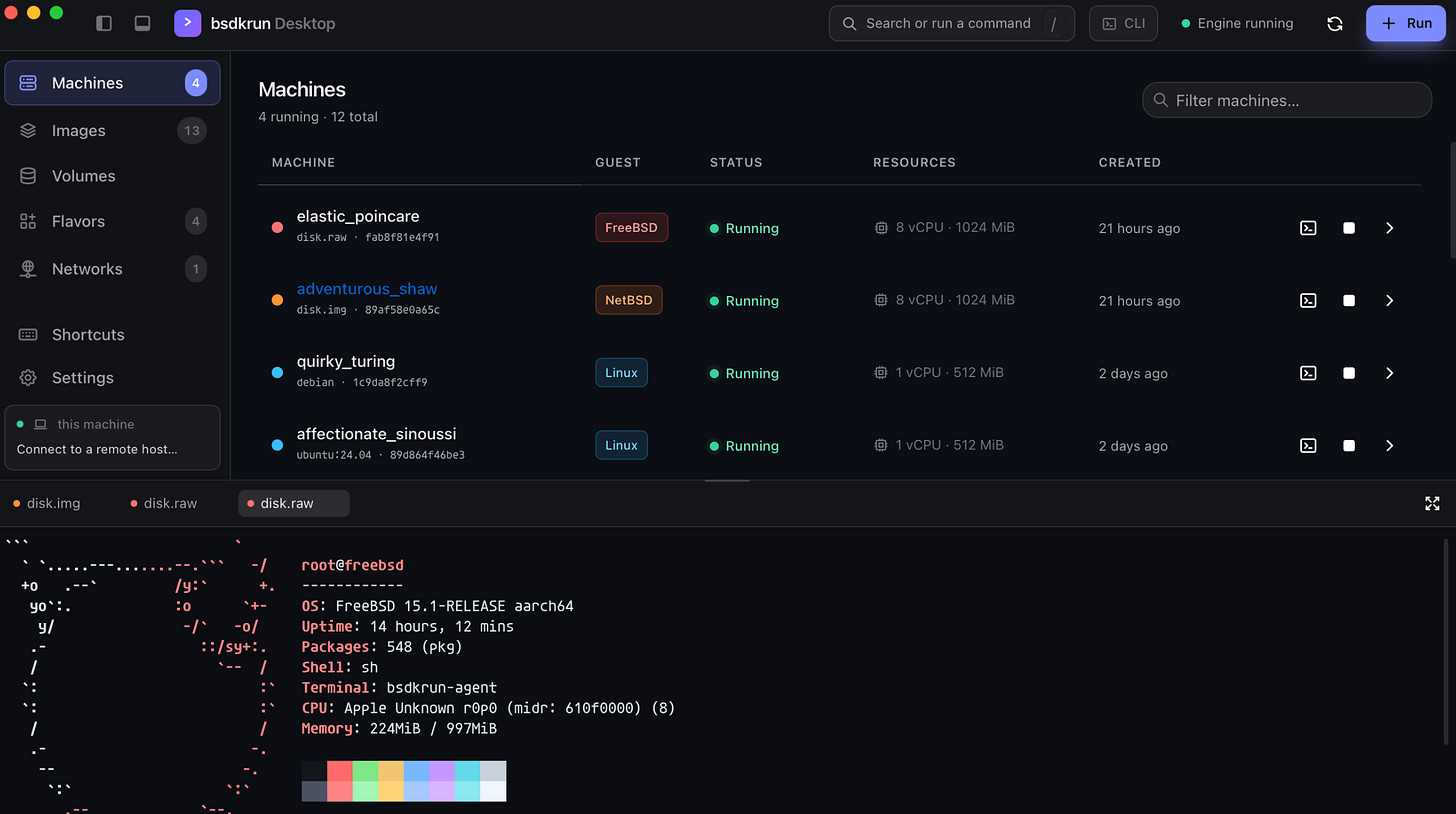Click the STATUS column header

point(736,162)
